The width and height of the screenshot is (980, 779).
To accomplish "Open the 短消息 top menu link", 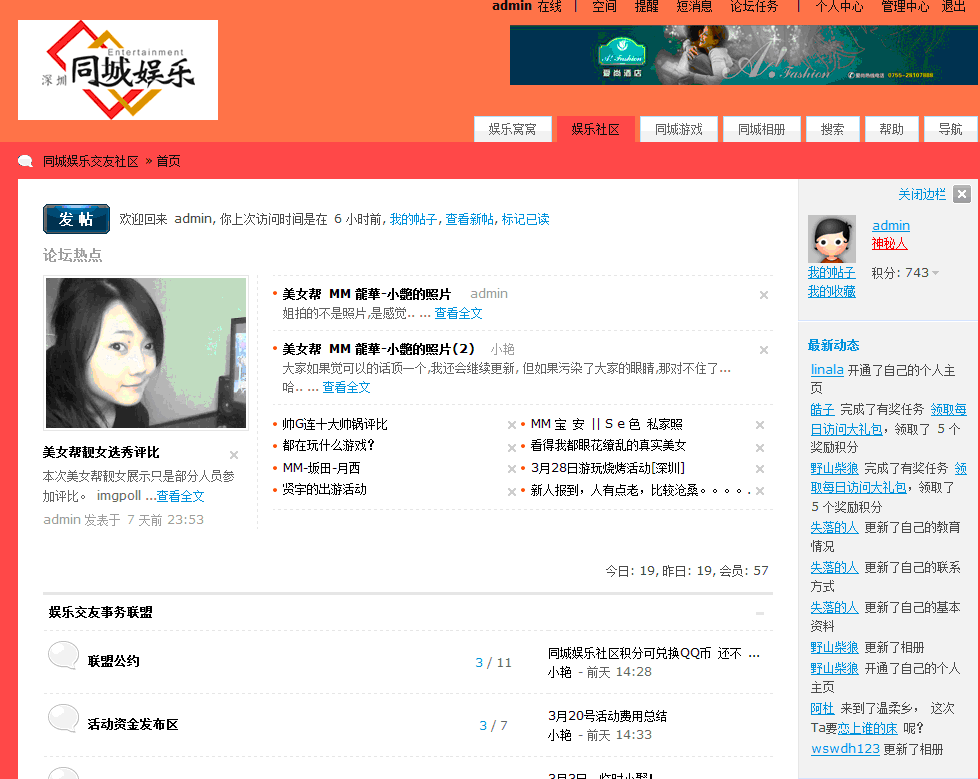I will tap(695, 6).
